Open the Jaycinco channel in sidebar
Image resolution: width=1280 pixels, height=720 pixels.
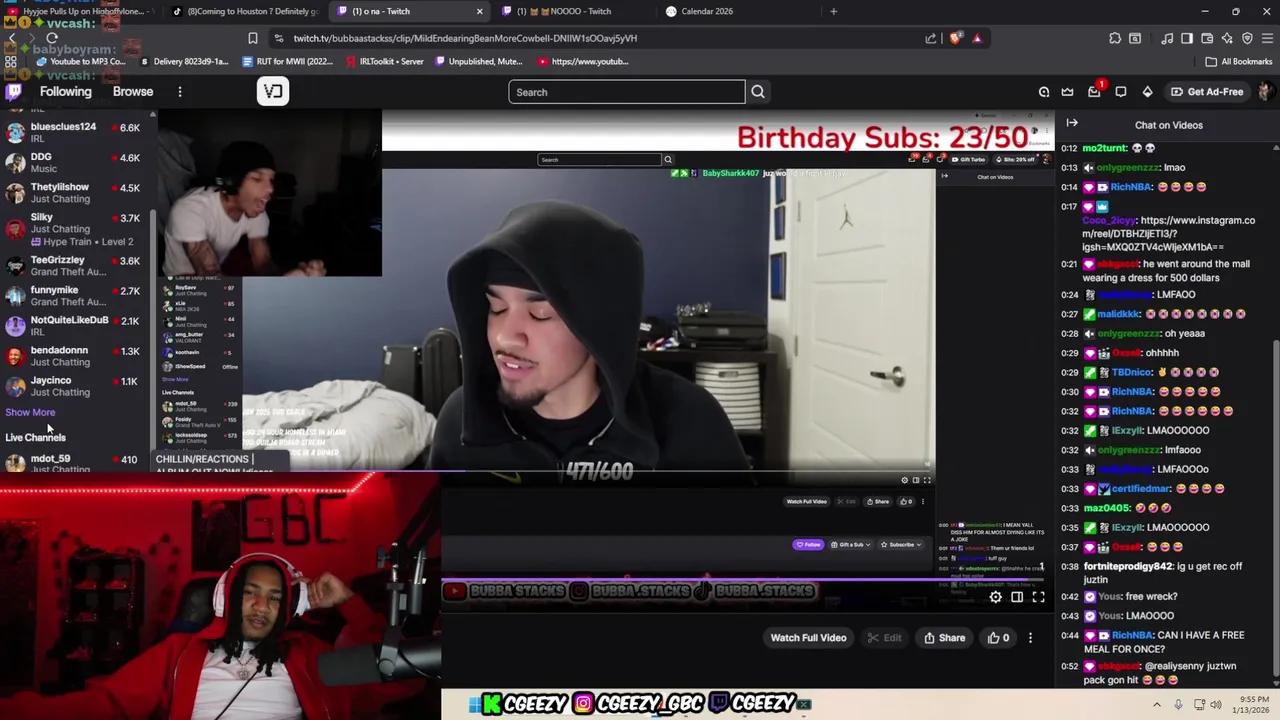[75, 386]
